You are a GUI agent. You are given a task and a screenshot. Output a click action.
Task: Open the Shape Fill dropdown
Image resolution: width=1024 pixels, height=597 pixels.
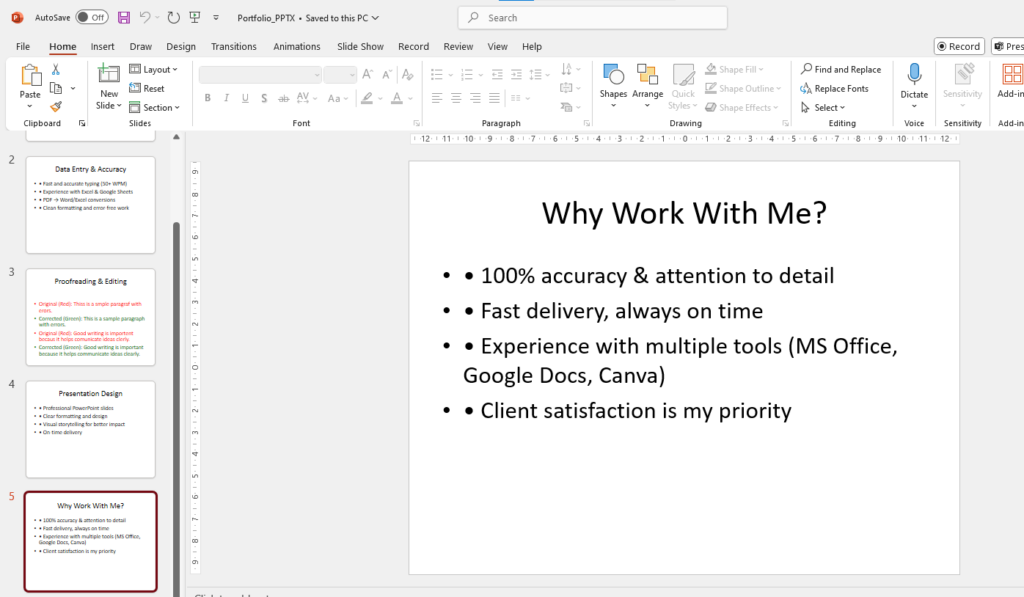click(x=735, y=69)
